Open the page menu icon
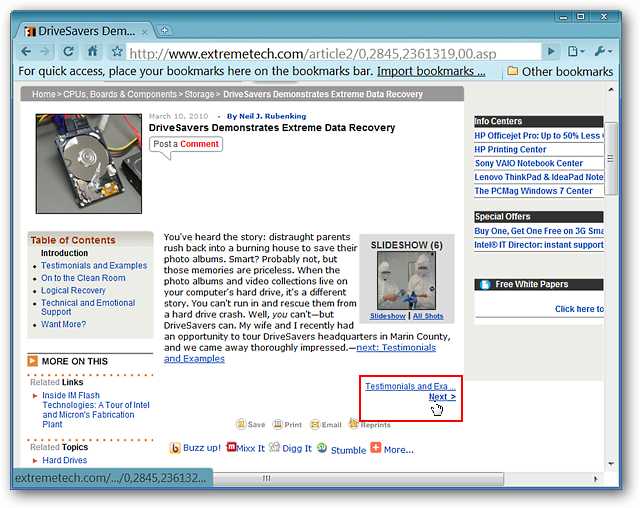The image size is (640, 508). tap(576, 51)
